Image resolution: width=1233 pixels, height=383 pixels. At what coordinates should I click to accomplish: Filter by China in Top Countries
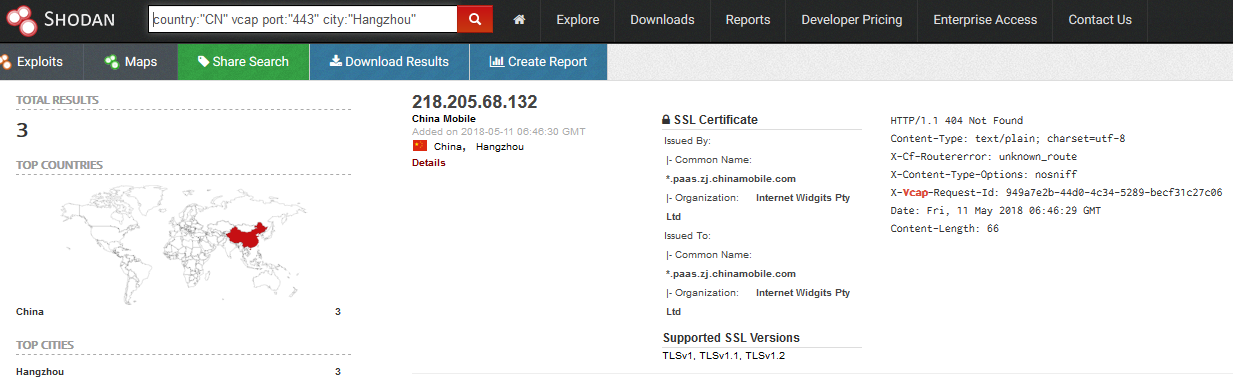click(x=30, y=312)
